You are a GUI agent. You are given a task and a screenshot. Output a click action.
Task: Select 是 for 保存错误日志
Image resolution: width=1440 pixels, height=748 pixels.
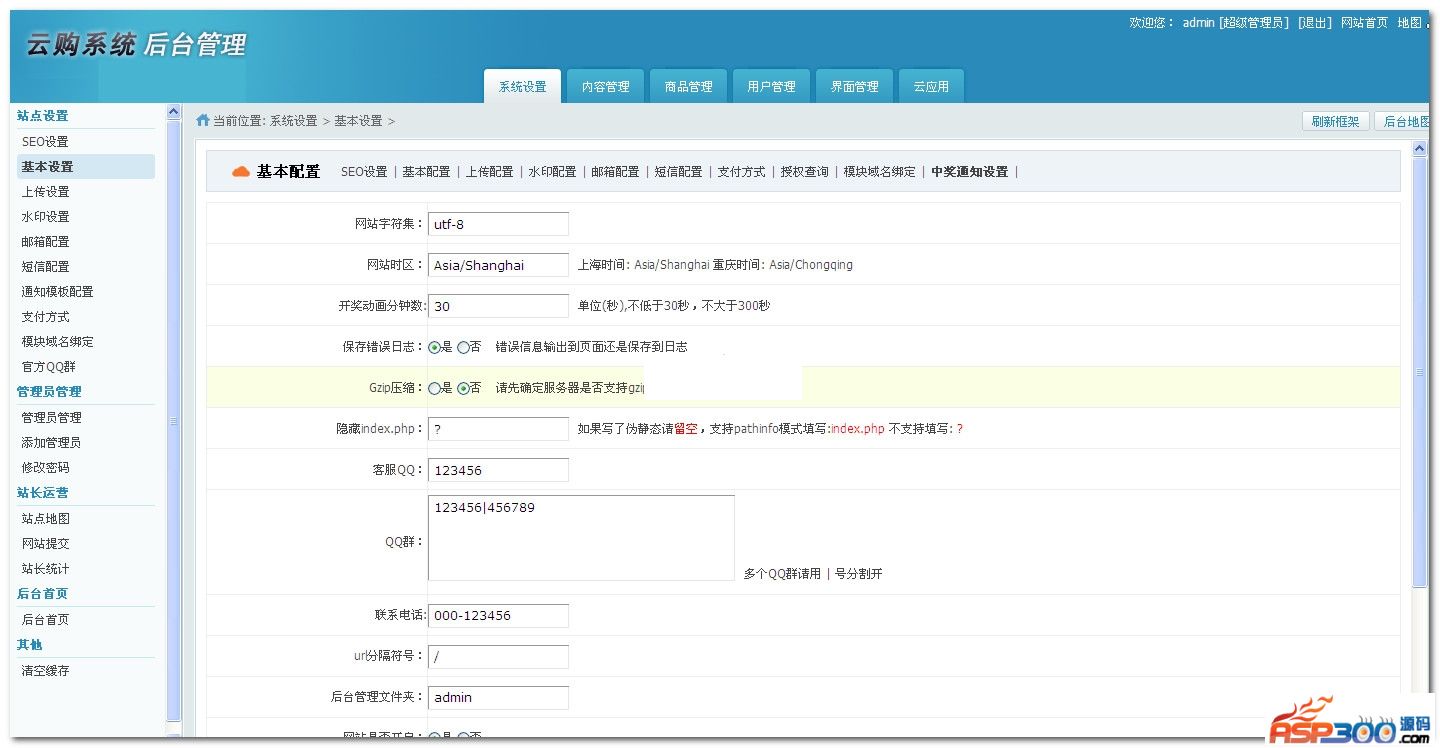pos(435,348)
